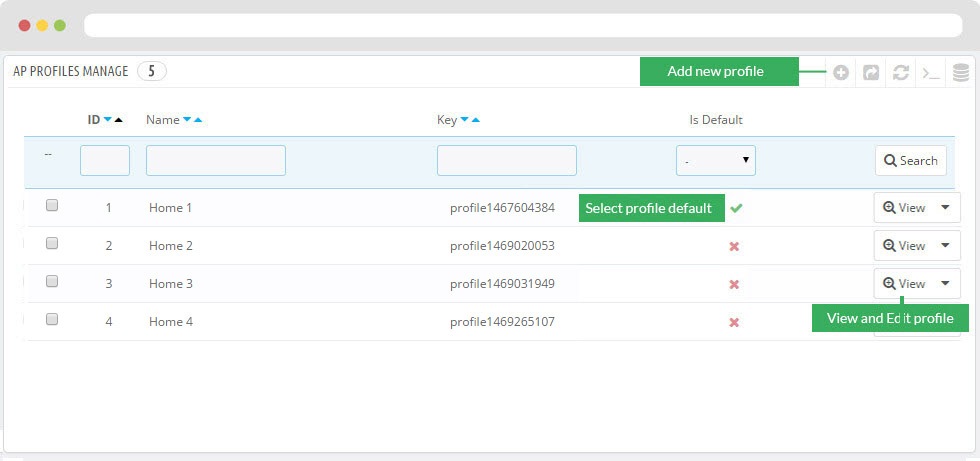The width and height of the screenshot is (980, 461).
Task: Expand the Home 1 View action dropdown arrow
Action: [x=946, y=207]
